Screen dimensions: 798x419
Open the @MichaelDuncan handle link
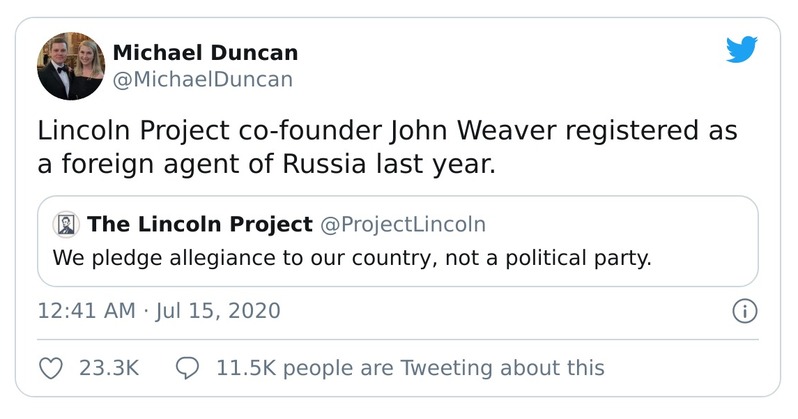[203, 79]
